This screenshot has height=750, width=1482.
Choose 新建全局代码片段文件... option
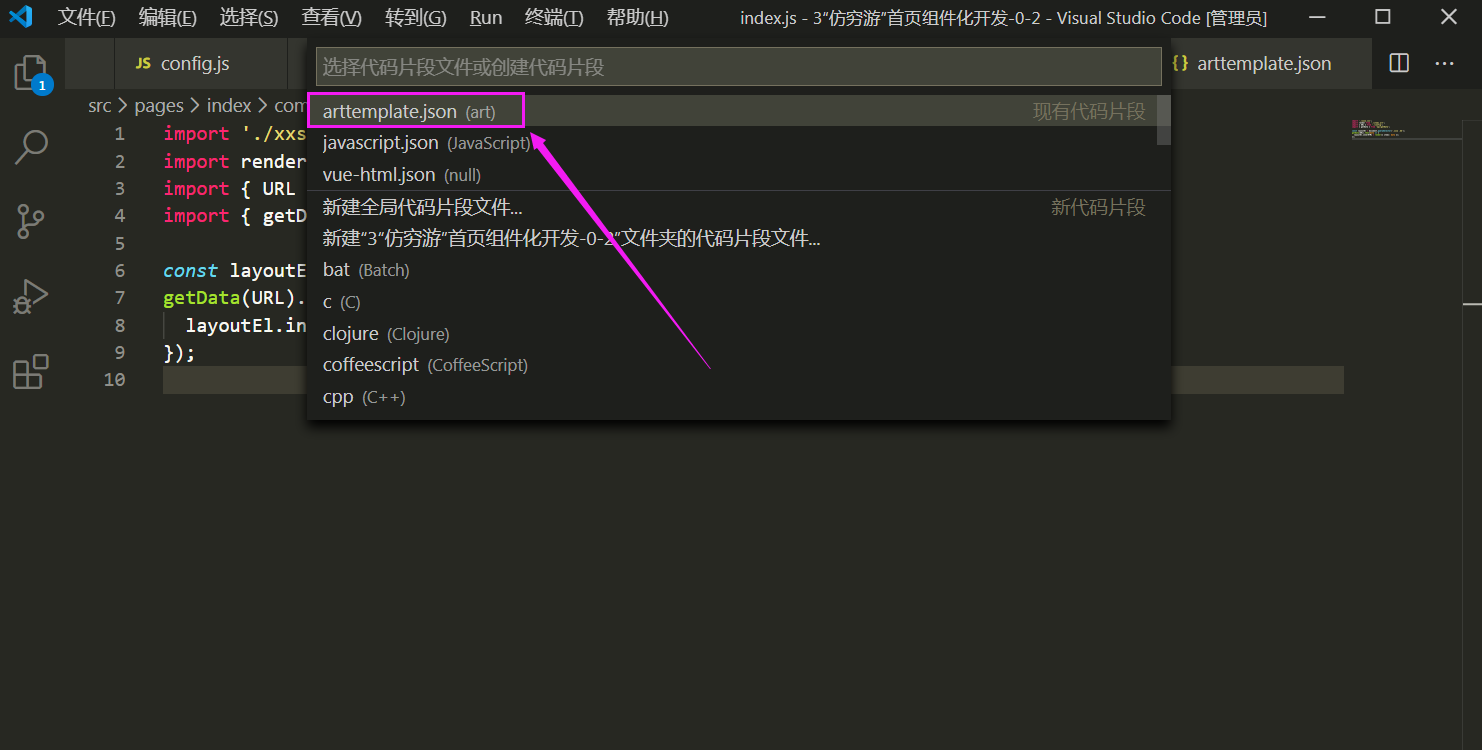pos(732,207)
